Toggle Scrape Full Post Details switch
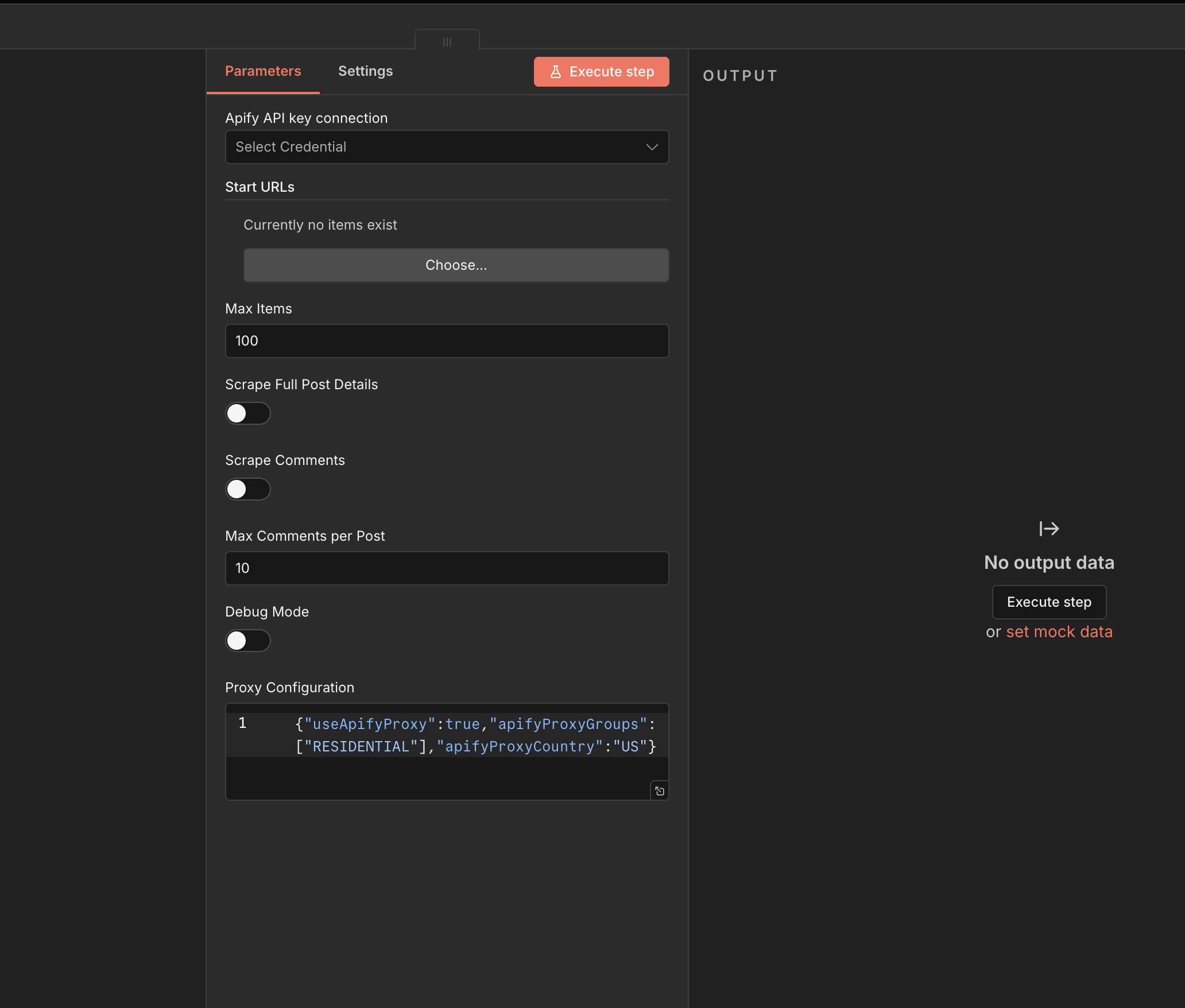This screenshot has height=1008, width=1185. click(248, 413)
